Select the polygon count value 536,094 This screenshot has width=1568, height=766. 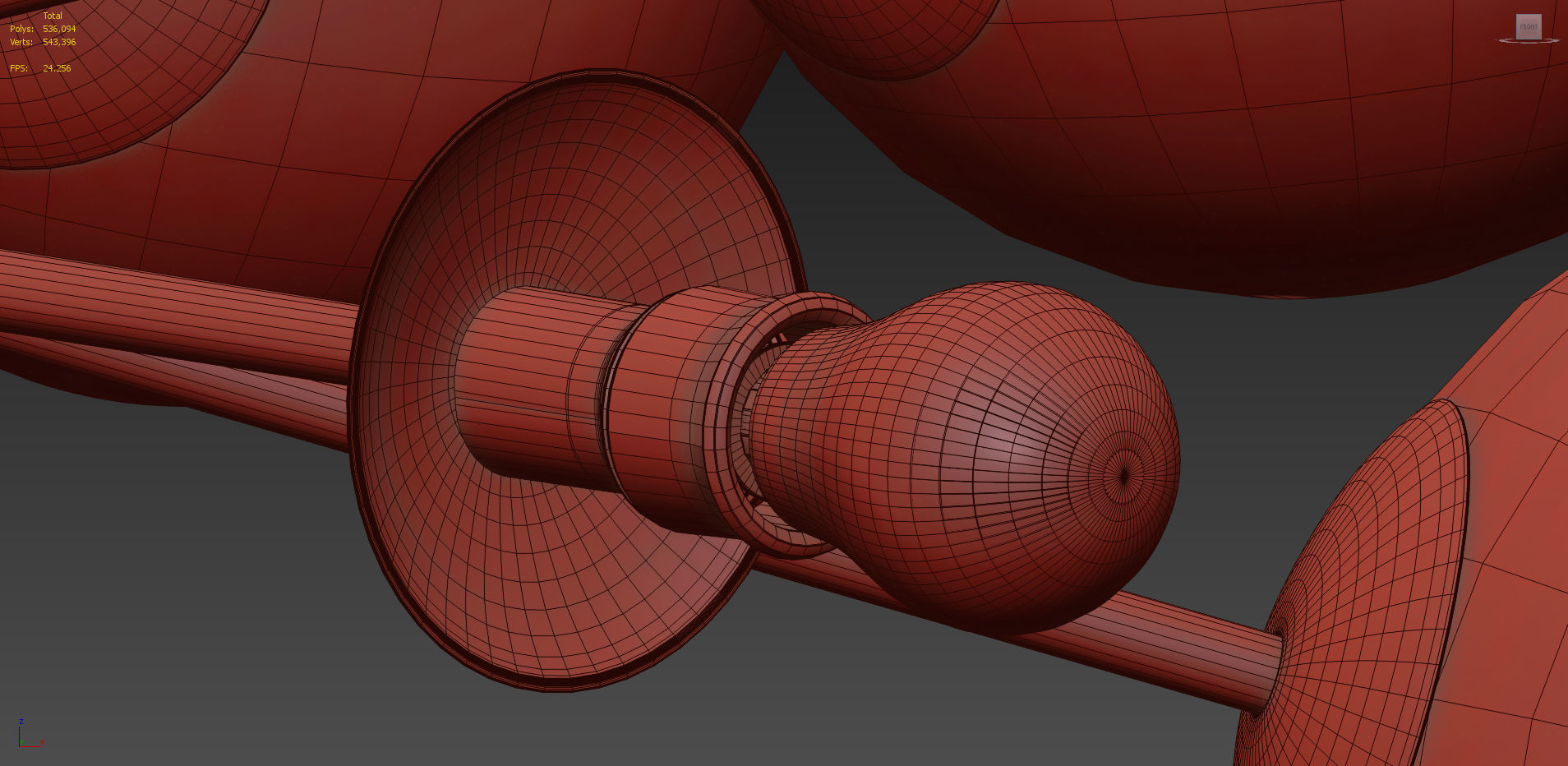tap(59, 29)
